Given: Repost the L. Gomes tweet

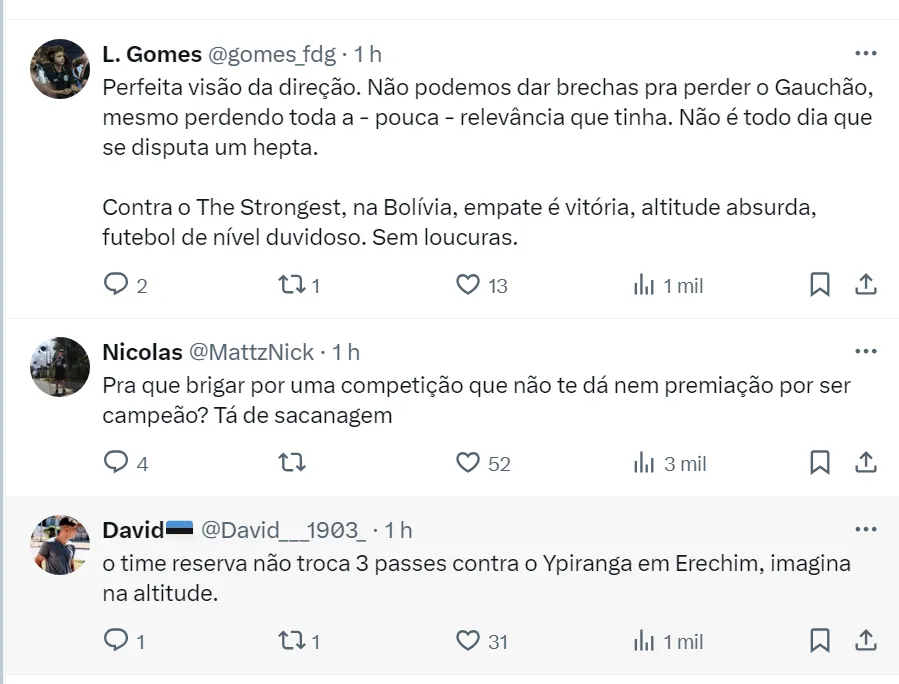Looking at the screenshot, I should tap(292, 285).
